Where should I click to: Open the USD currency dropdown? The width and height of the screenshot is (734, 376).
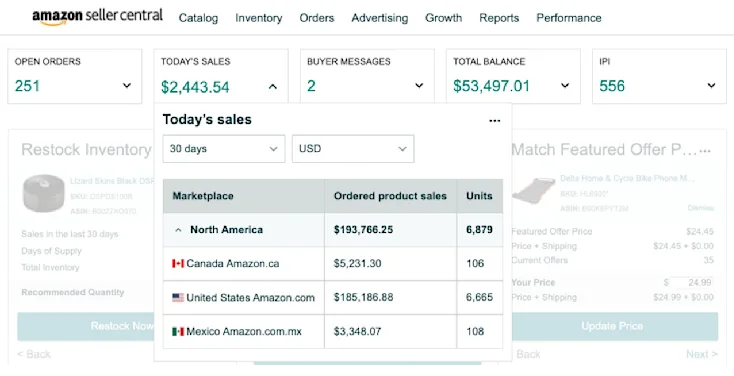(x=353, y=149)
